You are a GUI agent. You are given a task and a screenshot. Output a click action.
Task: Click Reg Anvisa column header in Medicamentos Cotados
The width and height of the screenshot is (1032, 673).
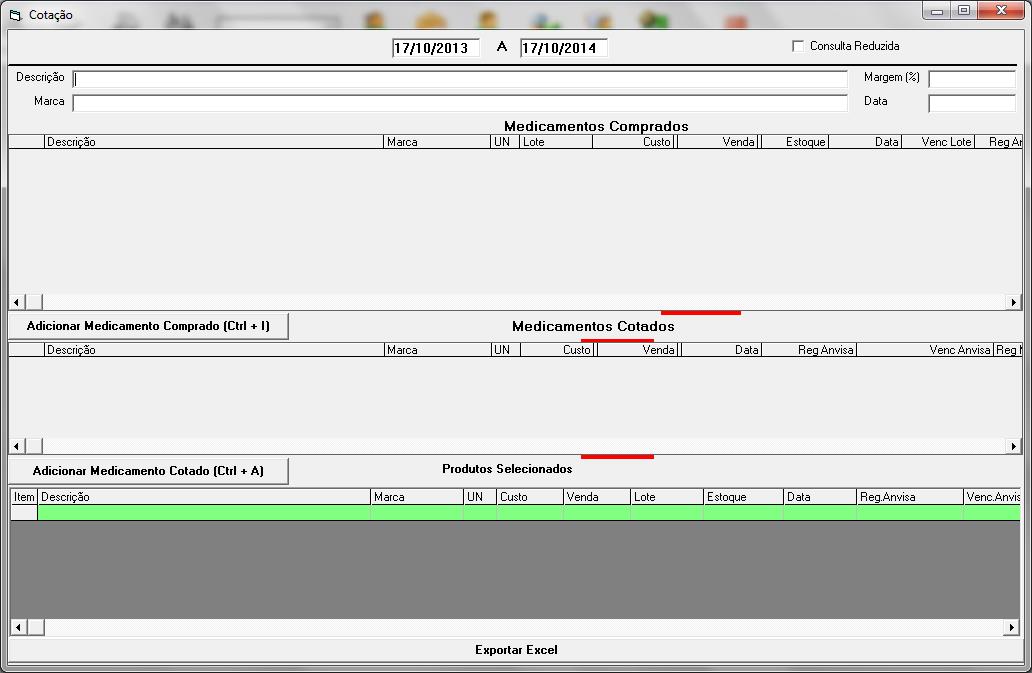tap(808, 350)
